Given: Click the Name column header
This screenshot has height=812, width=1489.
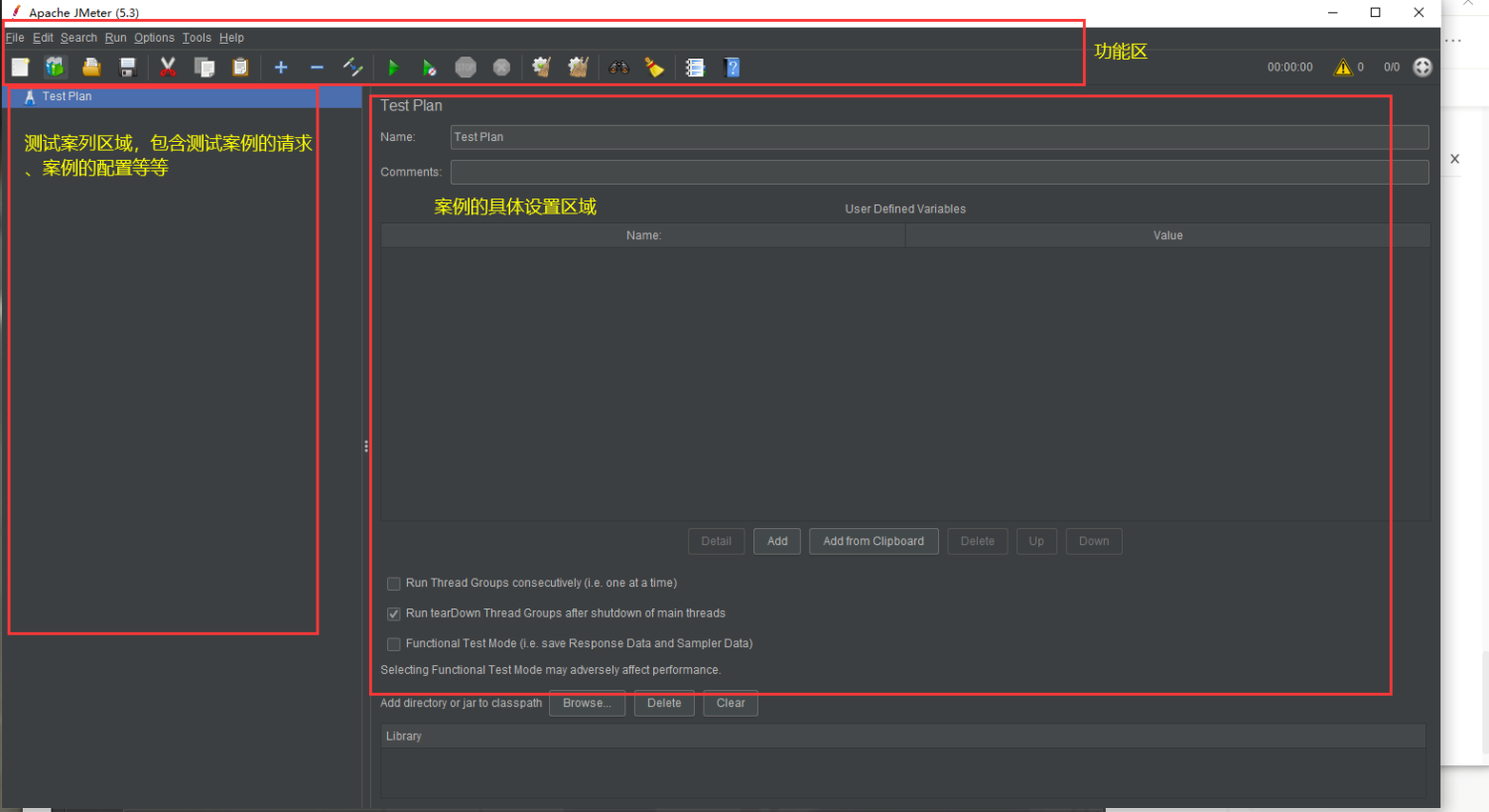Looking at the screenshot, I should [x=643, y=235].
